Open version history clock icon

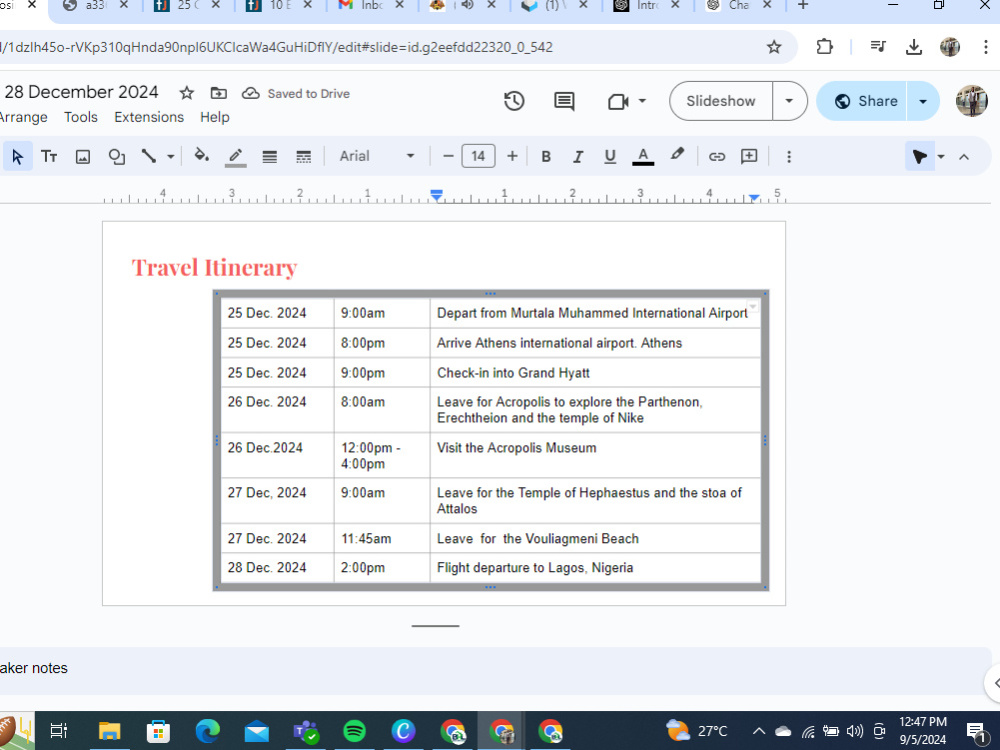[514, 101]
